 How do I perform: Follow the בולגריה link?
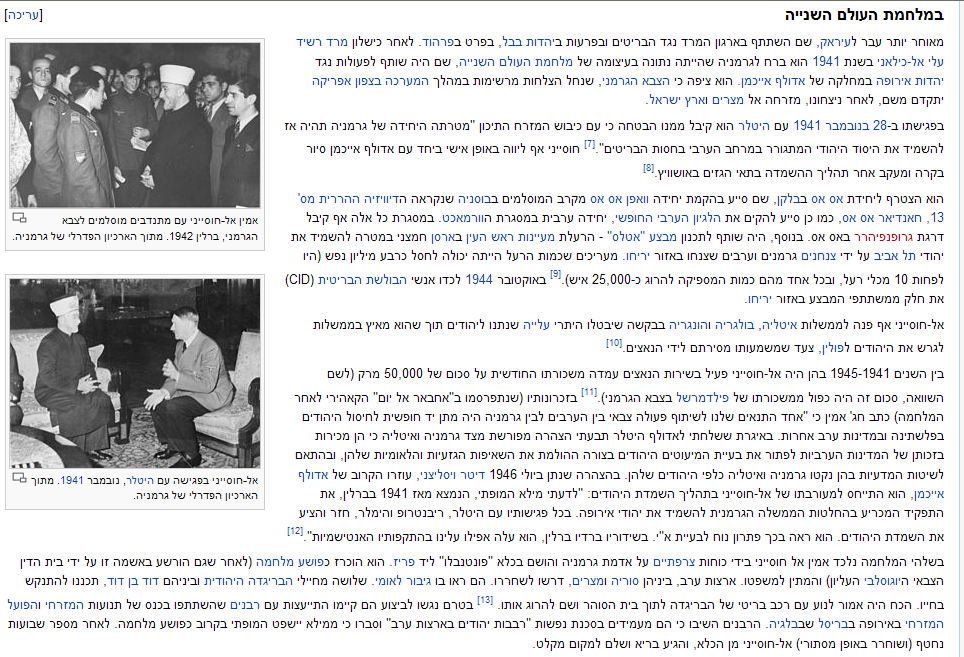[x=735, y=325]
